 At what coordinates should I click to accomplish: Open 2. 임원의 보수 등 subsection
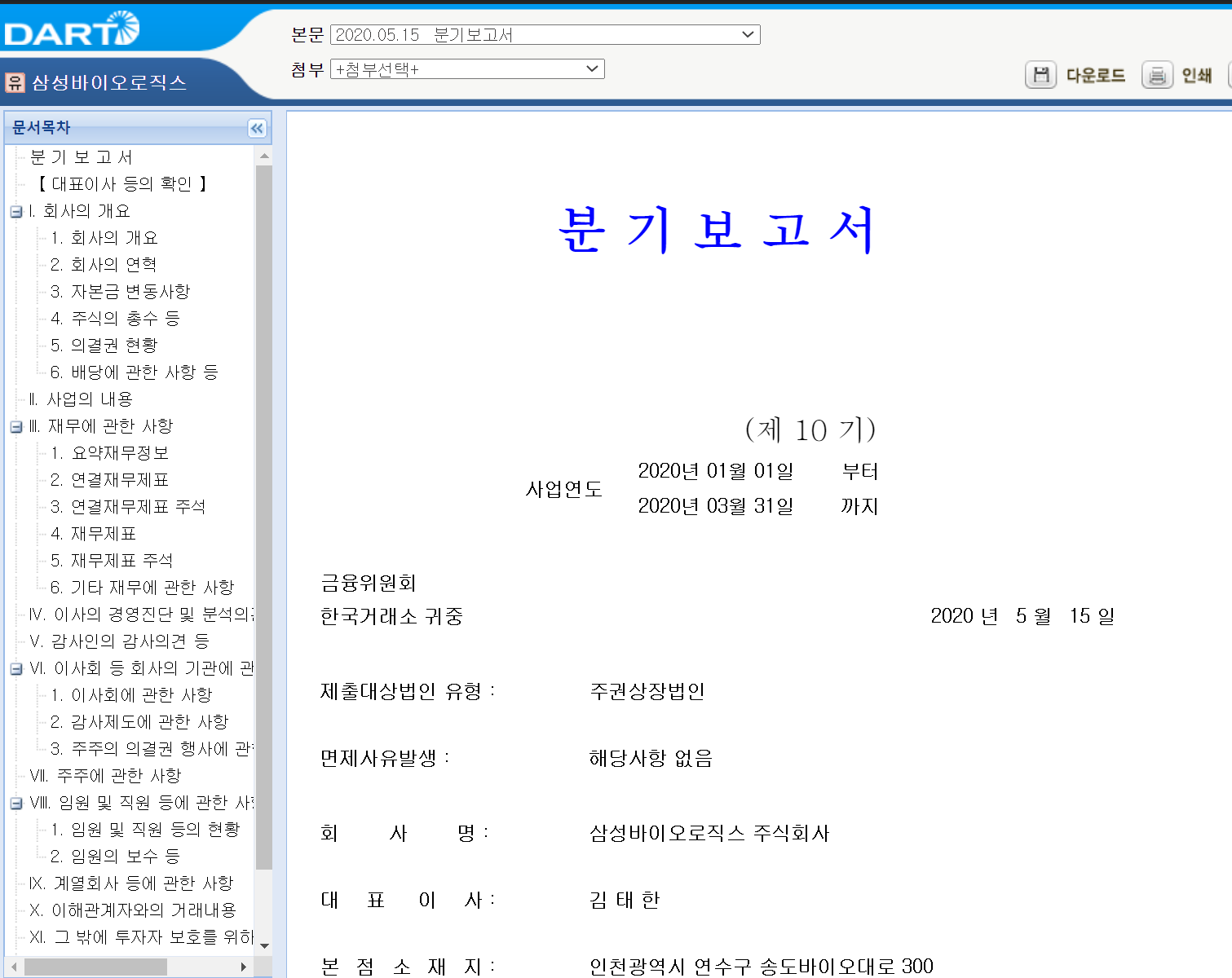(x=114, y=857)
